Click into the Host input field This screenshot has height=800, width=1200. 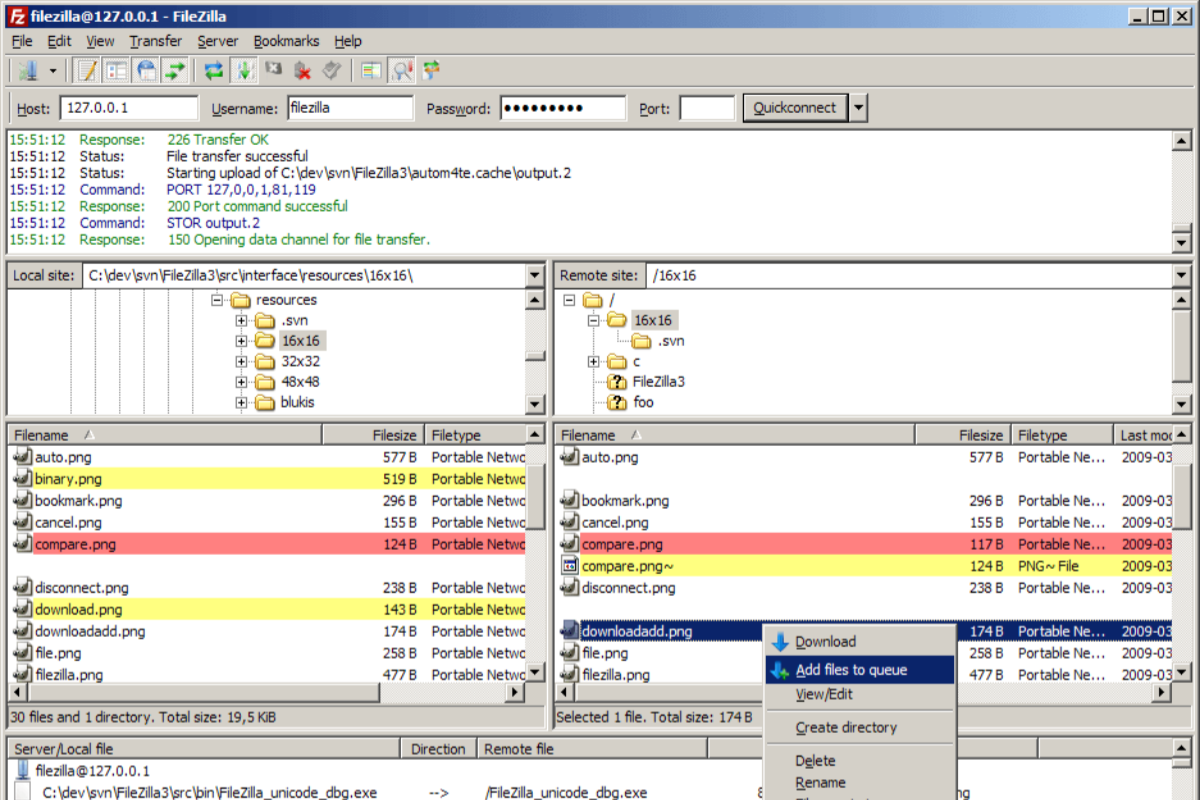click(x=129, y=108)
